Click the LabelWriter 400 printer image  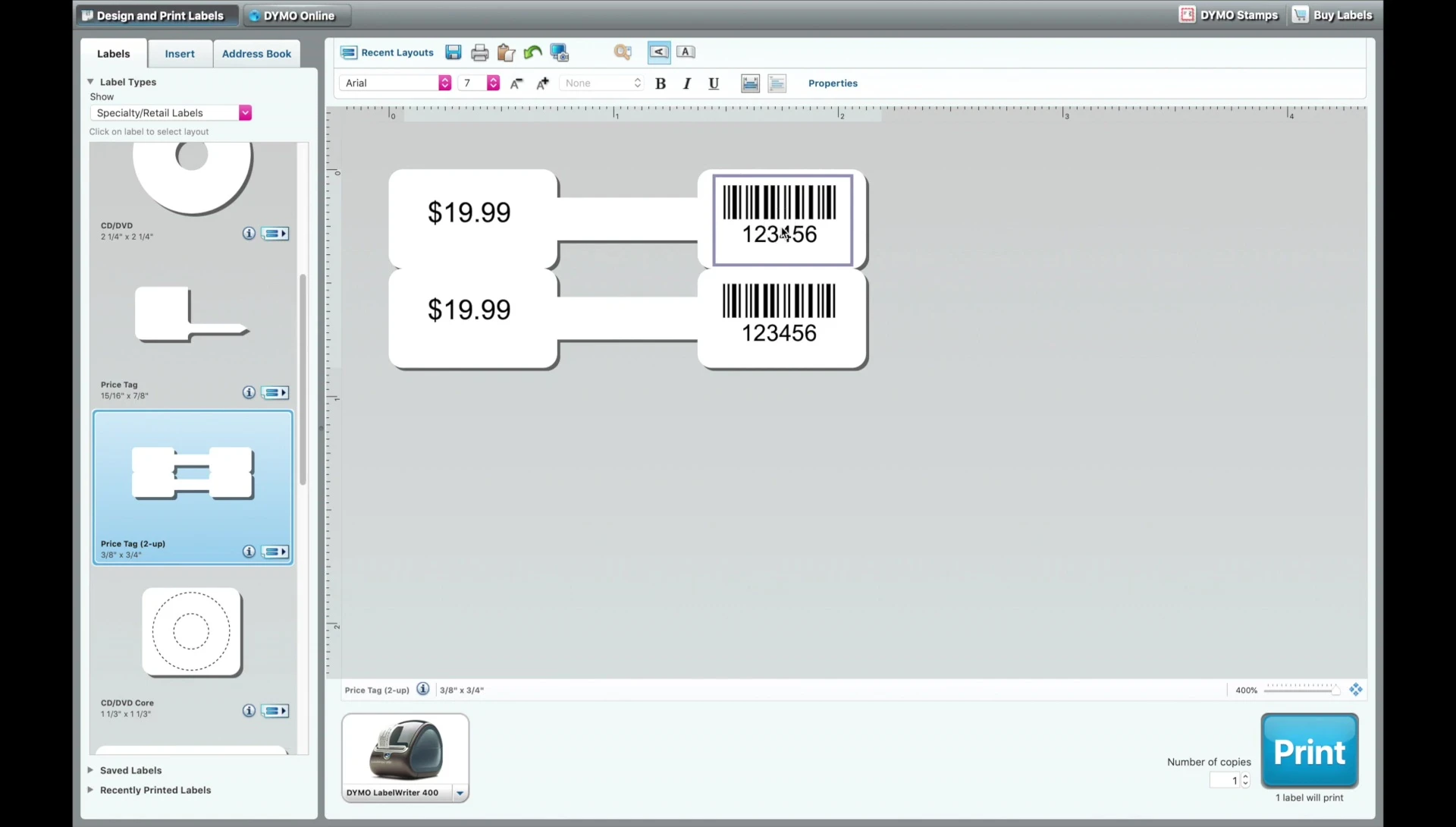click(x=406, y=750)
